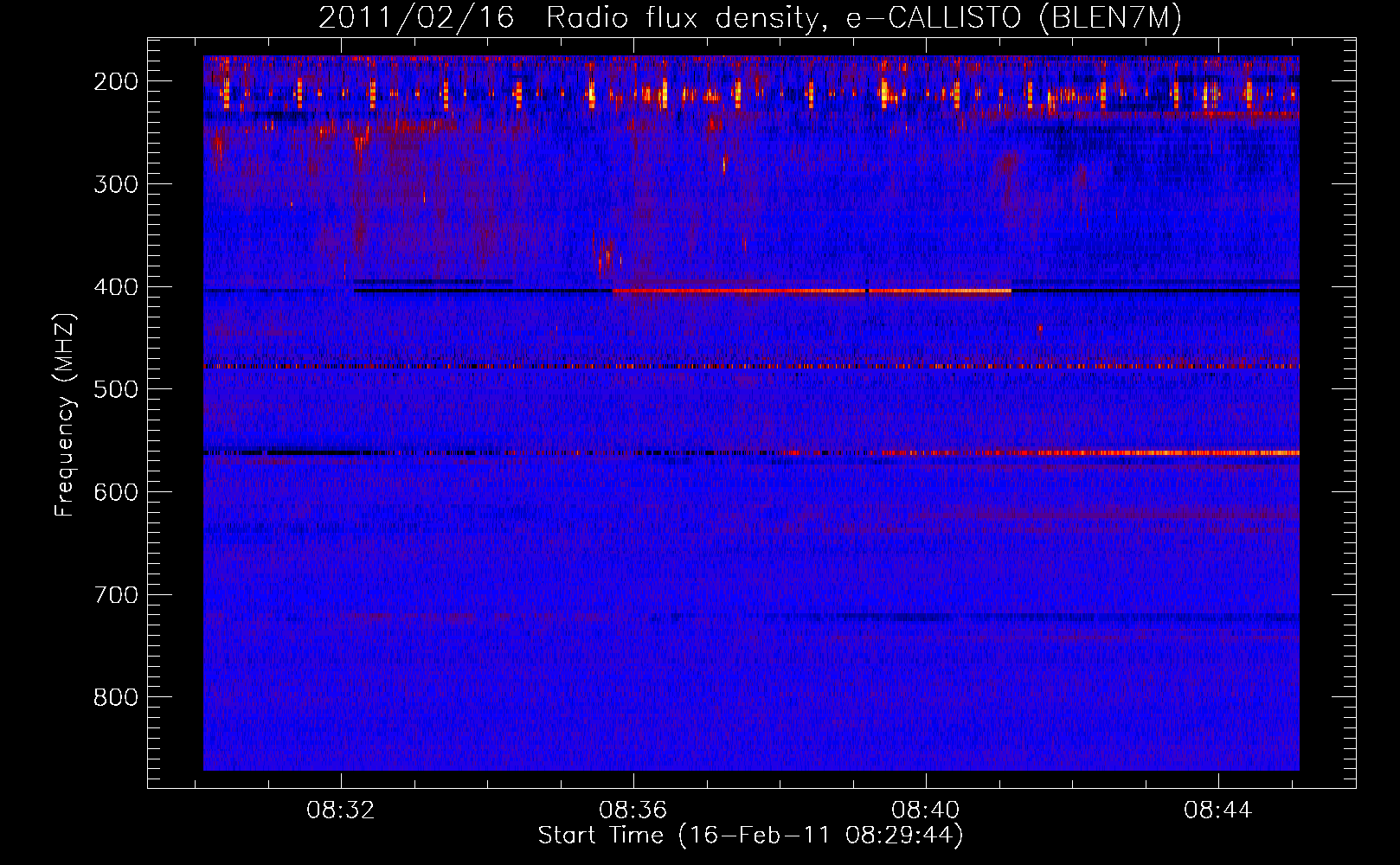Click the 'Frequency (MHZ)' axis label
1400x865 pixels.
[x=65, y=414]
